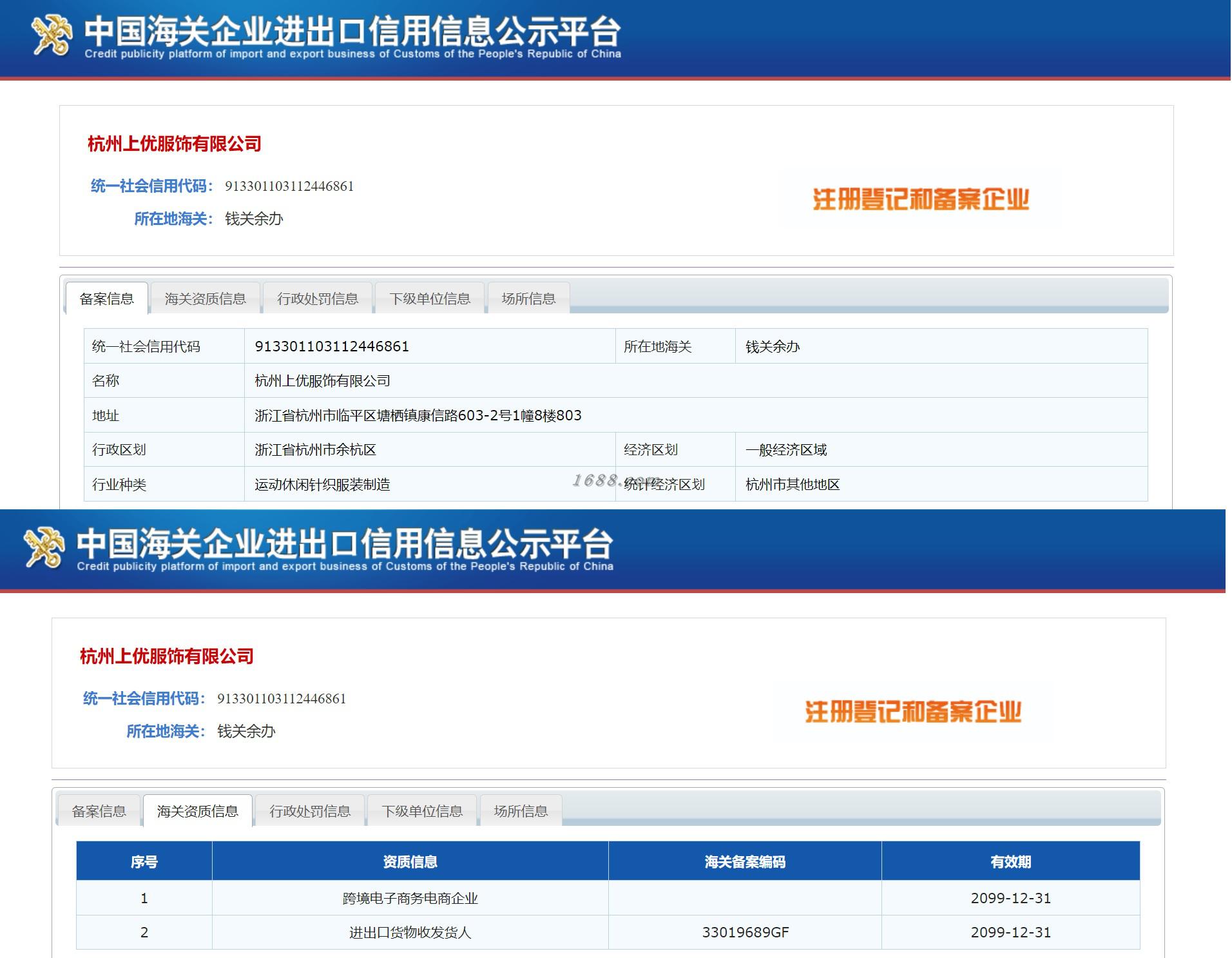Click the bottom page's red company name heading
Viewport: 1232px width, 958px height.
(167, 656)
